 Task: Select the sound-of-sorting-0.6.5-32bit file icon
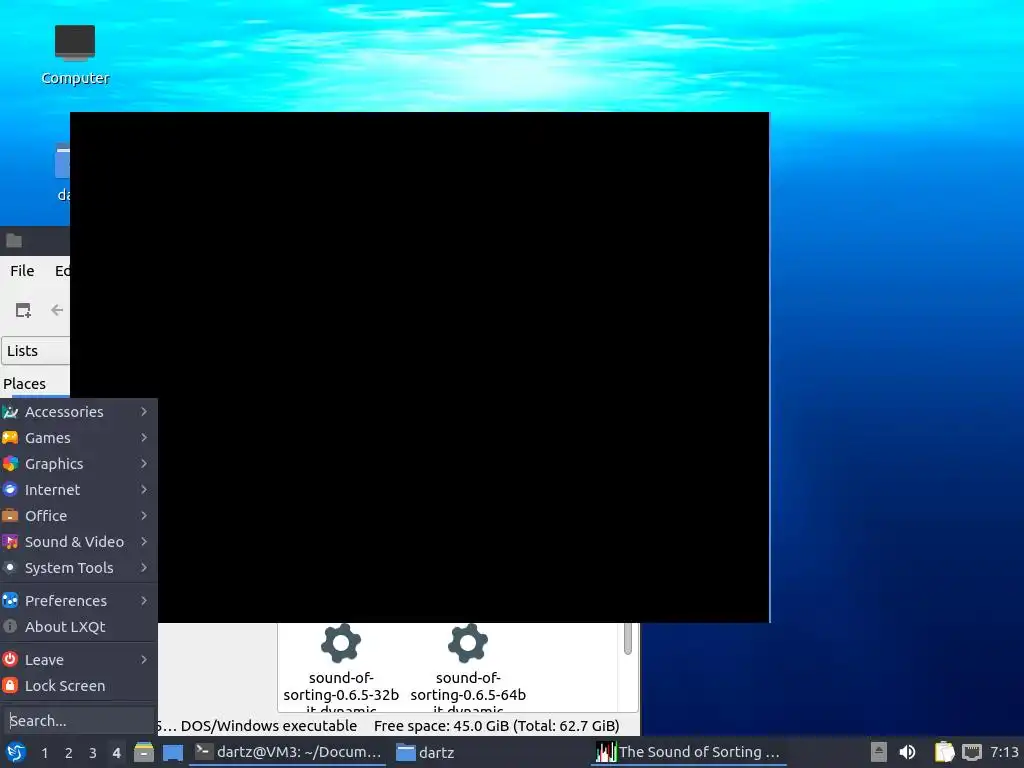point(341,643)
